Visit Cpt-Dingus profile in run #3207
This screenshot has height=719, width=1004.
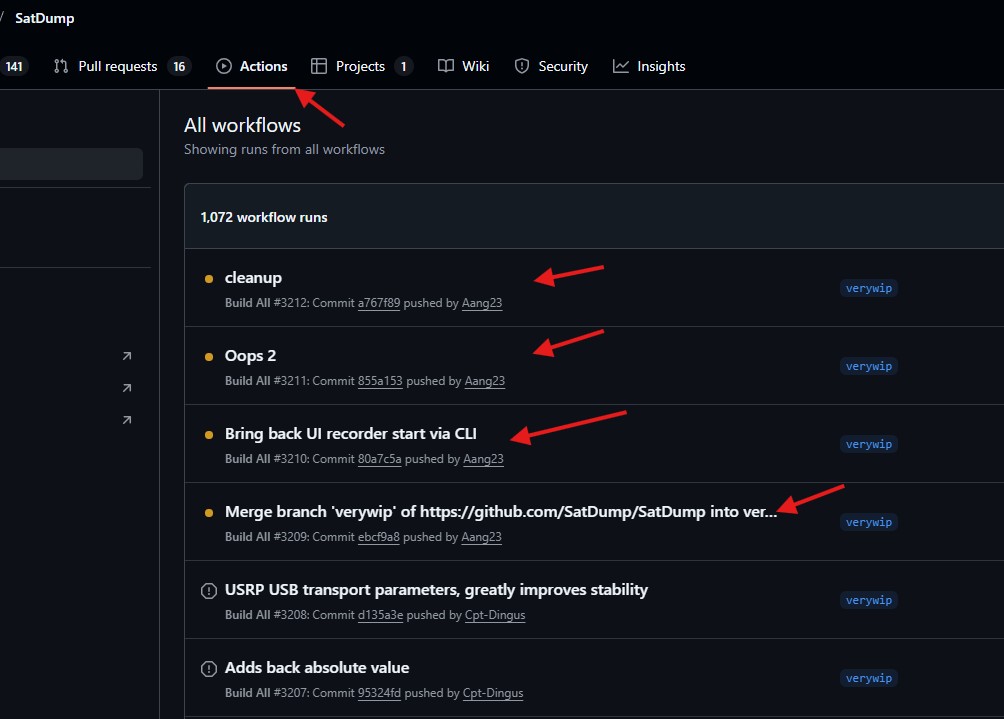(x=493, y=693)
